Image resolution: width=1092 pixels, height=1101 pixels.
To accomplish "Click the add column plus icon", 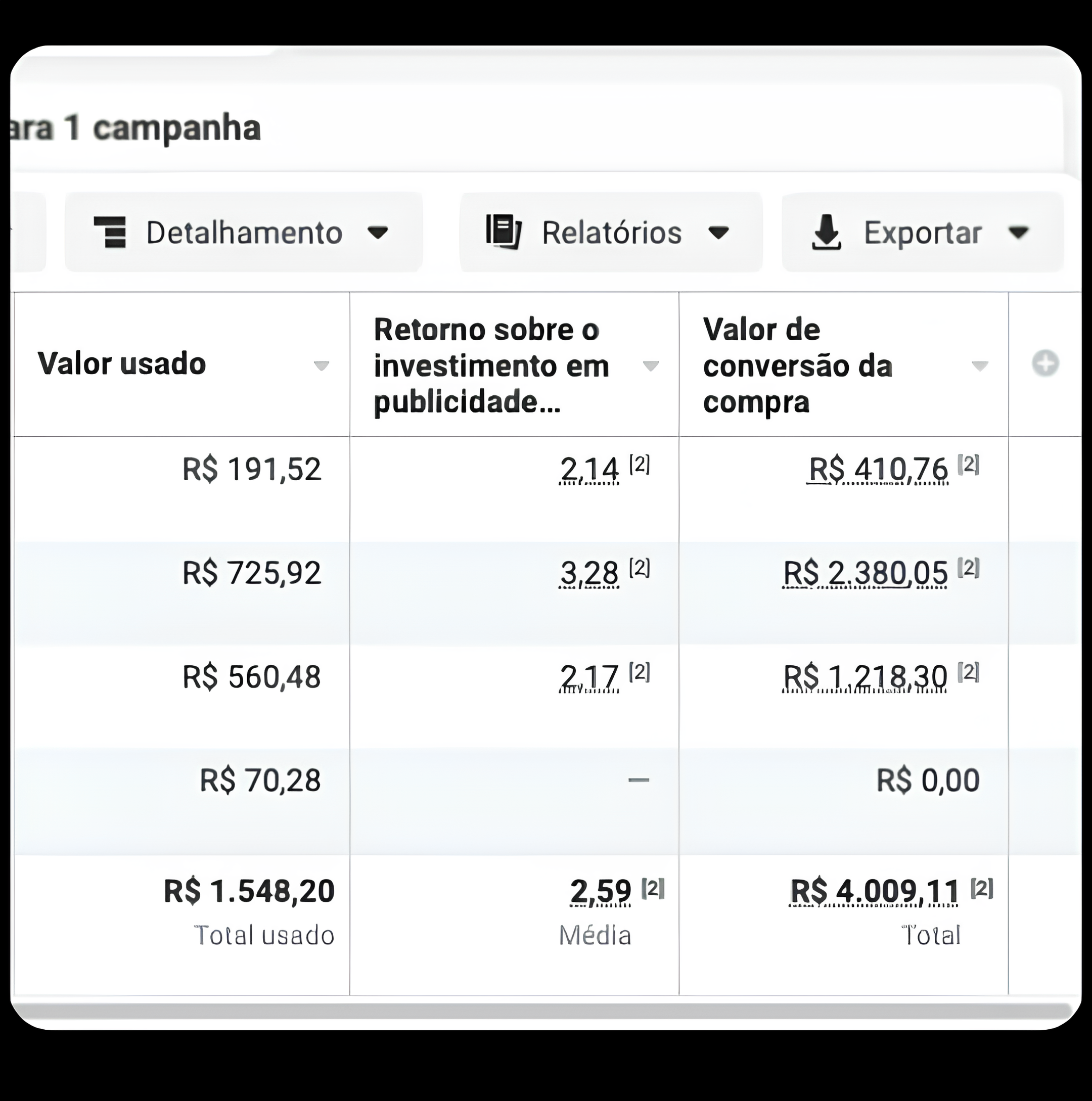I will (1045, 363).
